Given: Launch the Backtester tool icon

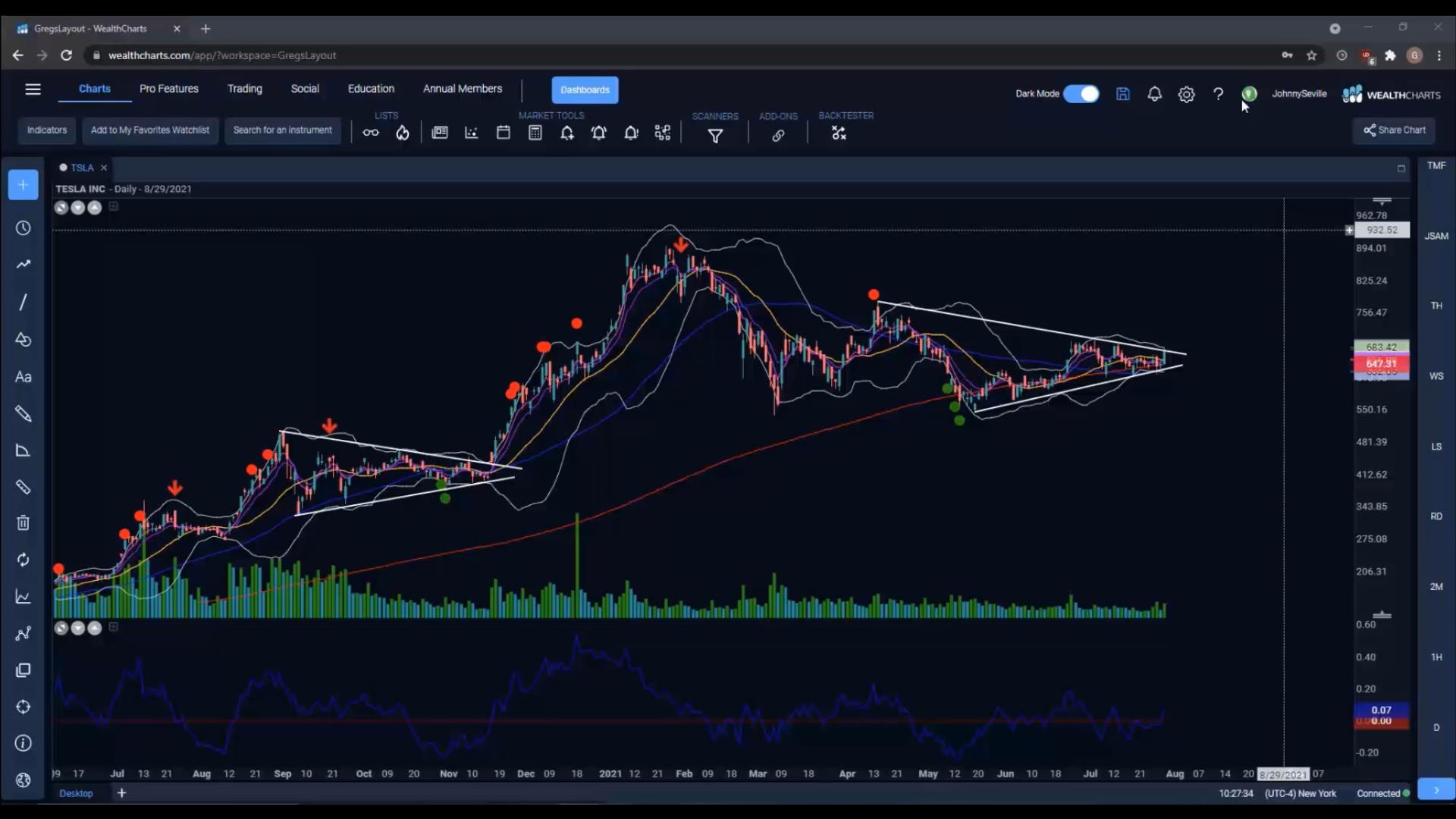Looking at the screenshot, I should pyautogui.click(x=839, y=133).
